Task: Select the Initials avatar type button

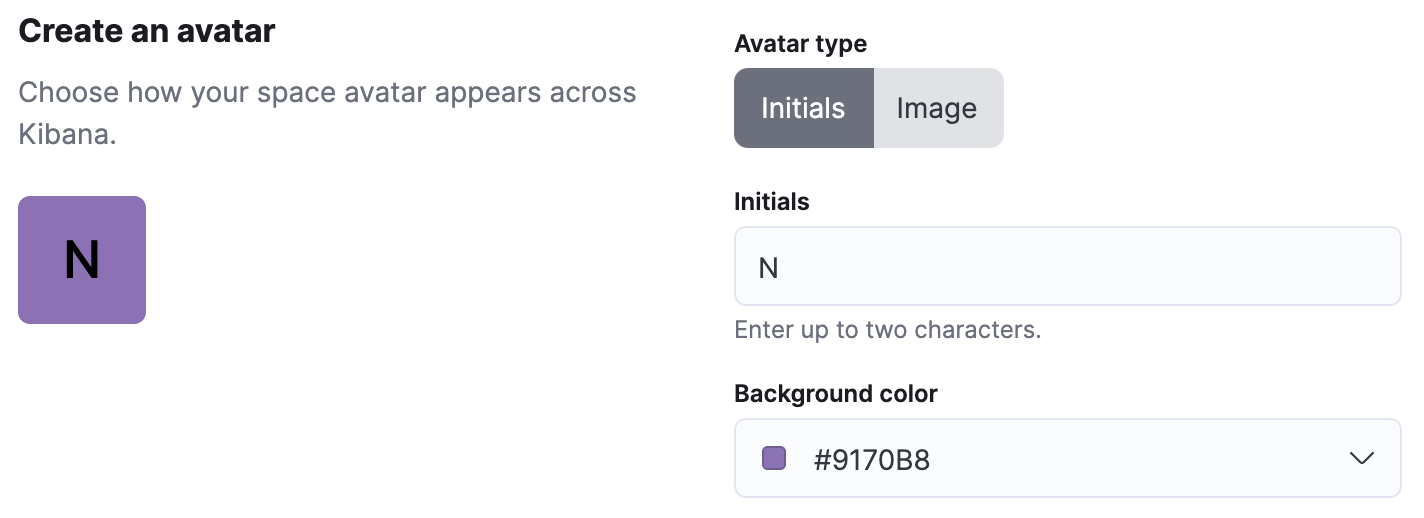Action: (x=804, y=108)
